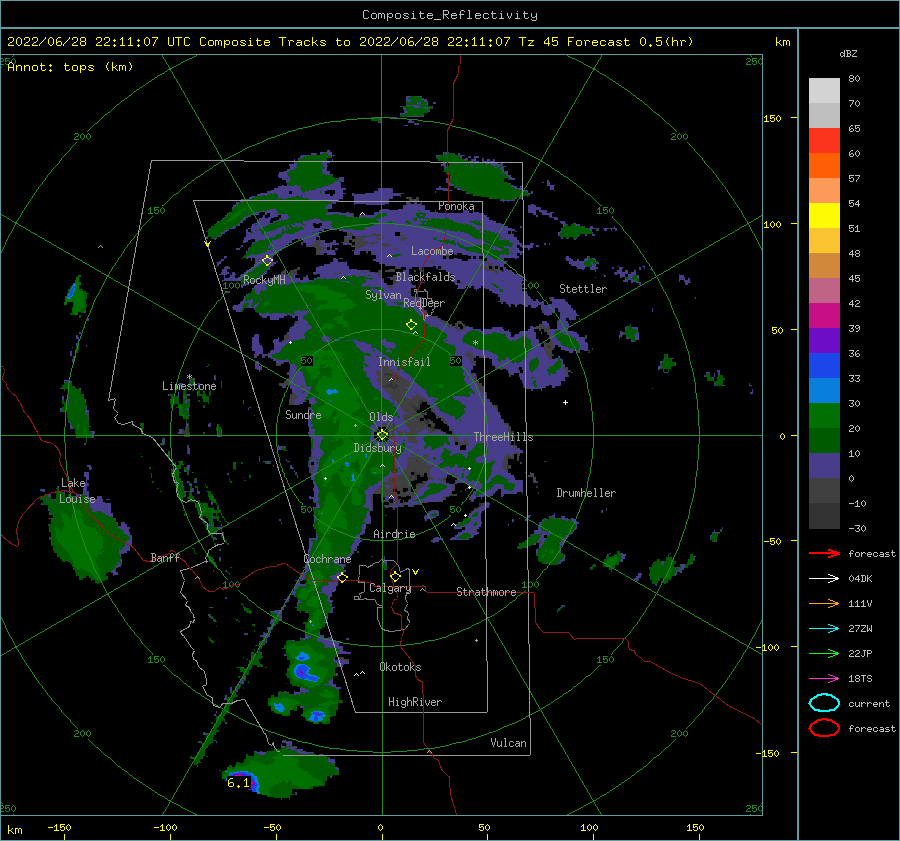Screen dimensions: 900x841
Task: Click the bright magenta swatch in dBZ scale
Action: (x=824, y=316)
